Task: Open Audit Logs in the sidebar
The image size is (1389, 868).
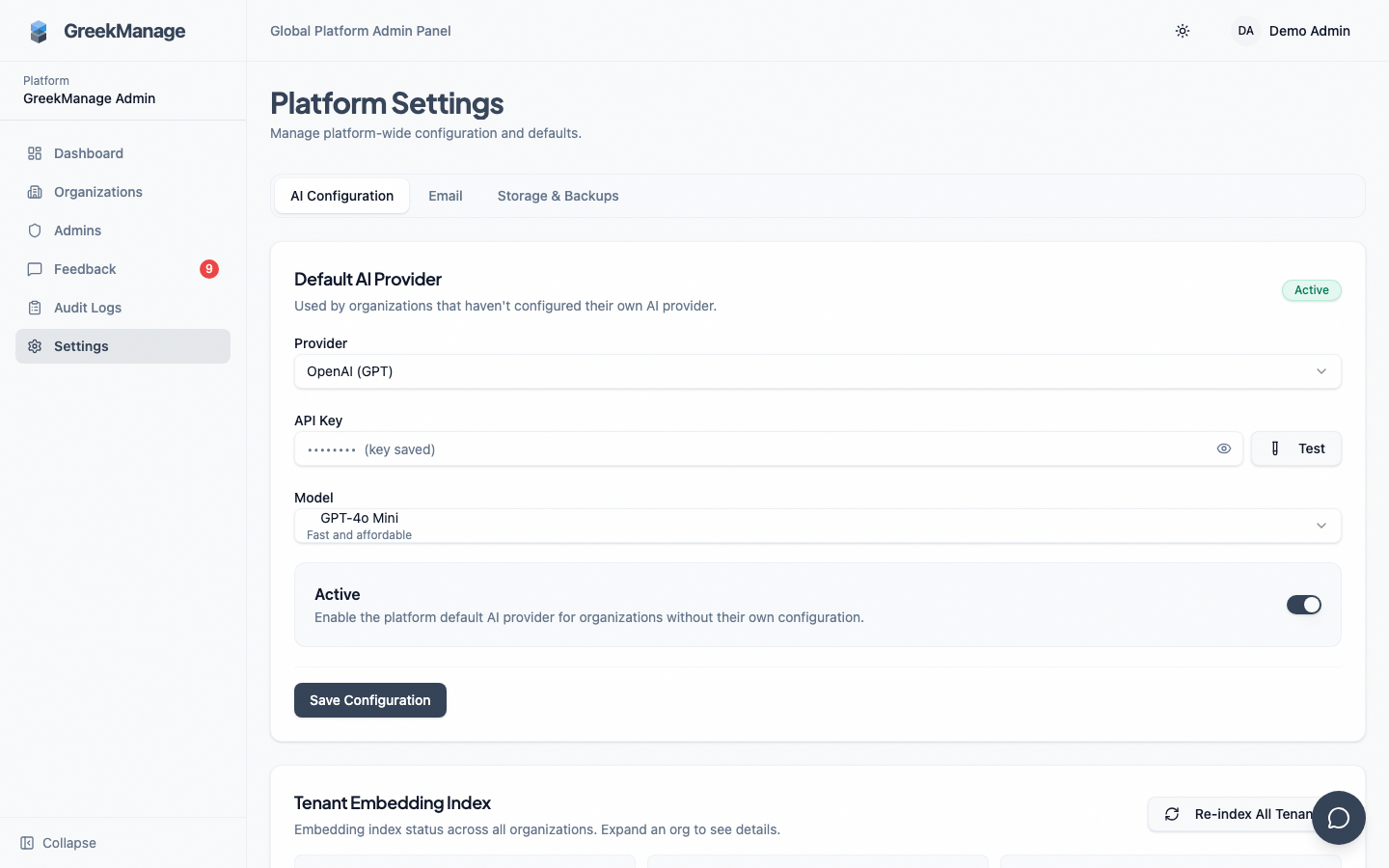Action: point(123,308)
